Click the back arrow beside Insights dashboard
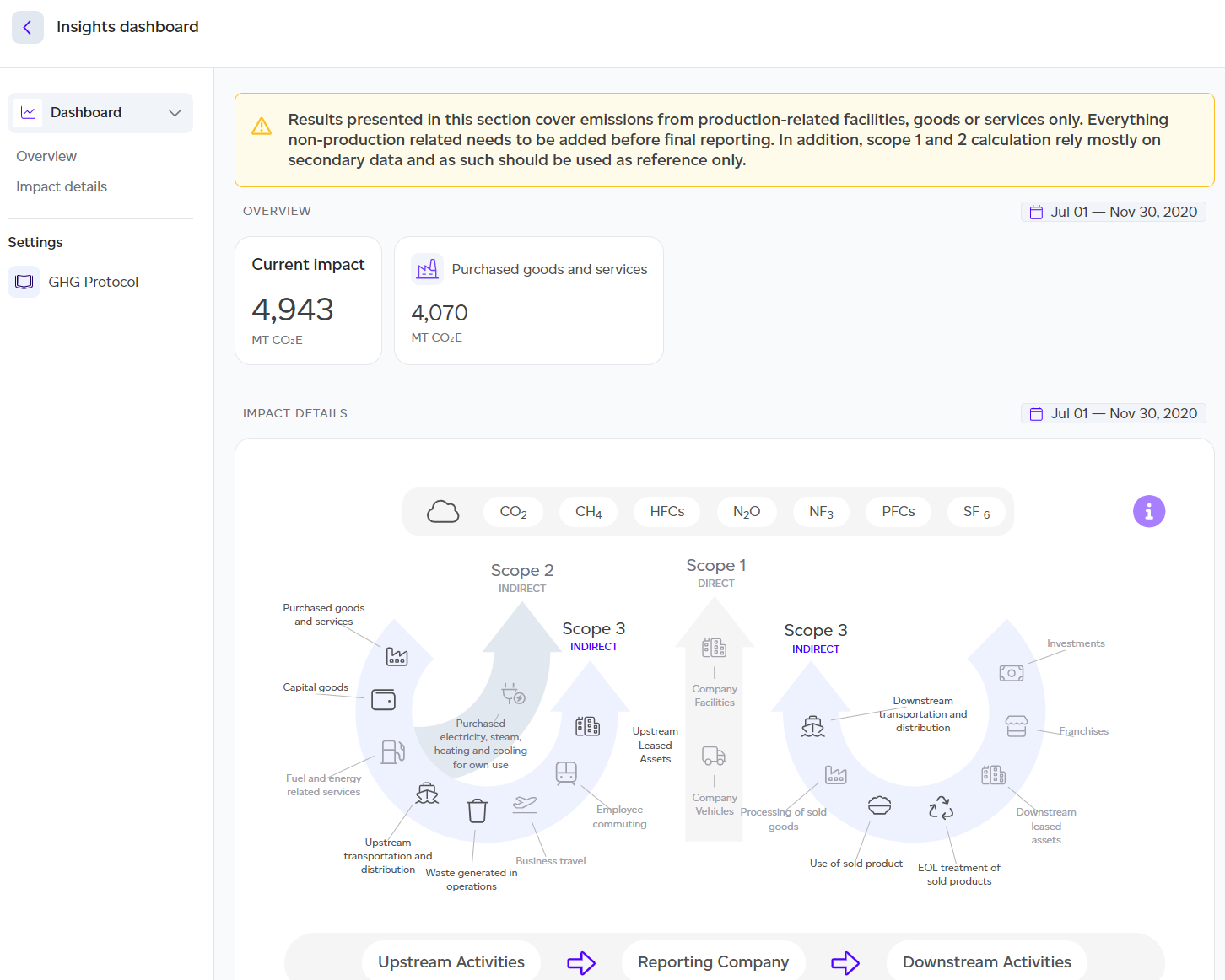This screenshot has height=980, width=1225. click(x=27, y=27)
